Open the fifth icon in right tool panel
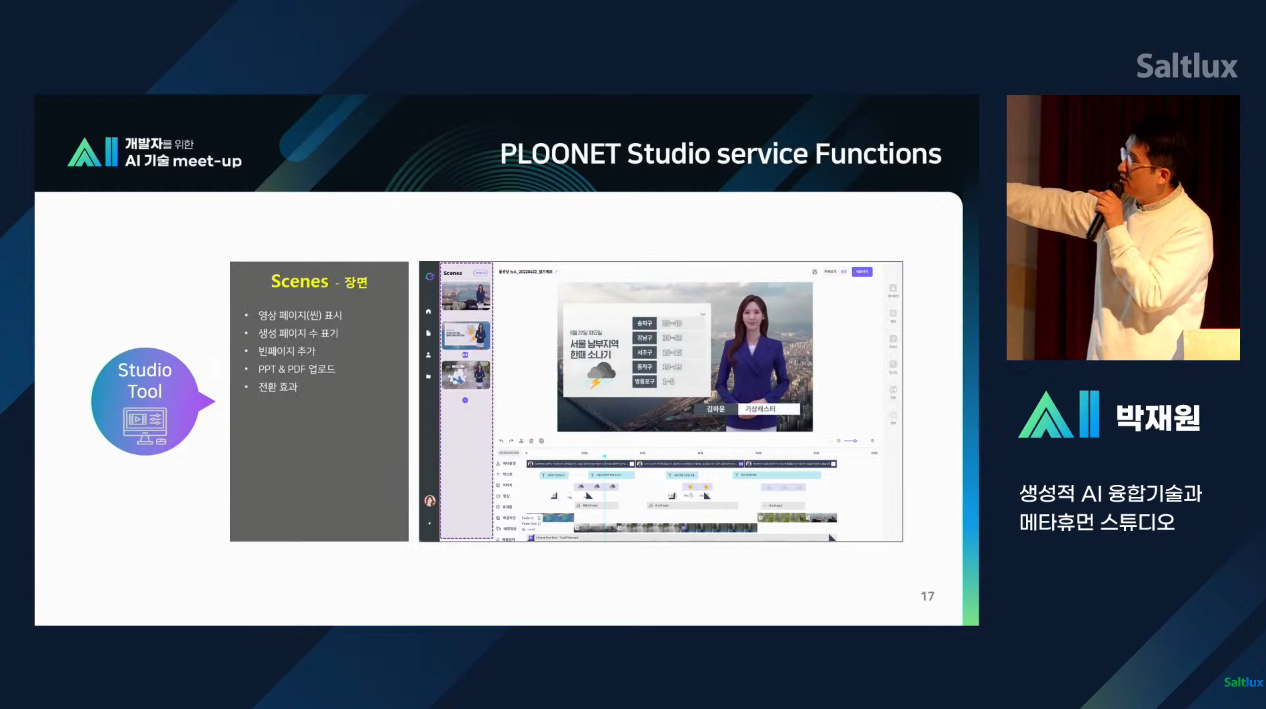The image size is (1266, 709). (893, 389)
